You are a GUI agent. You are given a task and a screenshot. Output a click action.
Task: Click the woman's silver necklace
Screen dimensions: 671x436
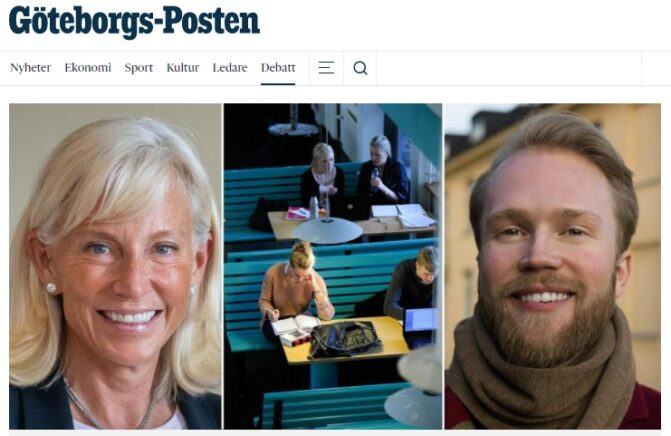tap(107, 404)
